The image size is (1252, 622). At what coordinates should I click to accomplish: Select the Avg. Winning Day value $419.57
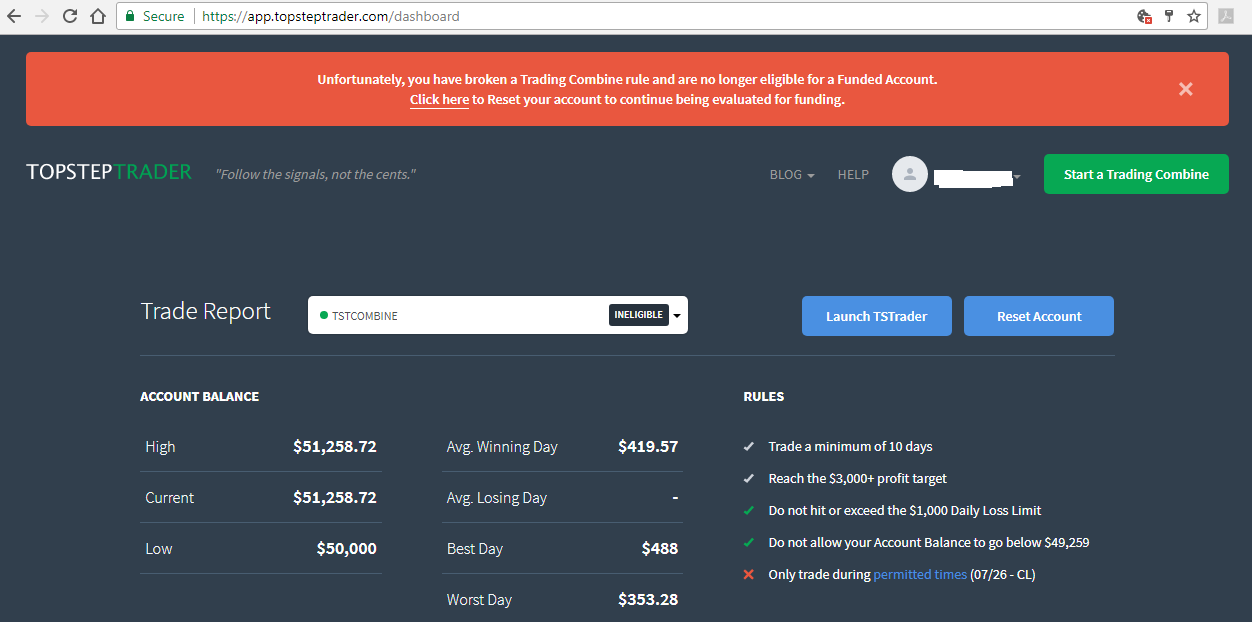coord(648,447)
